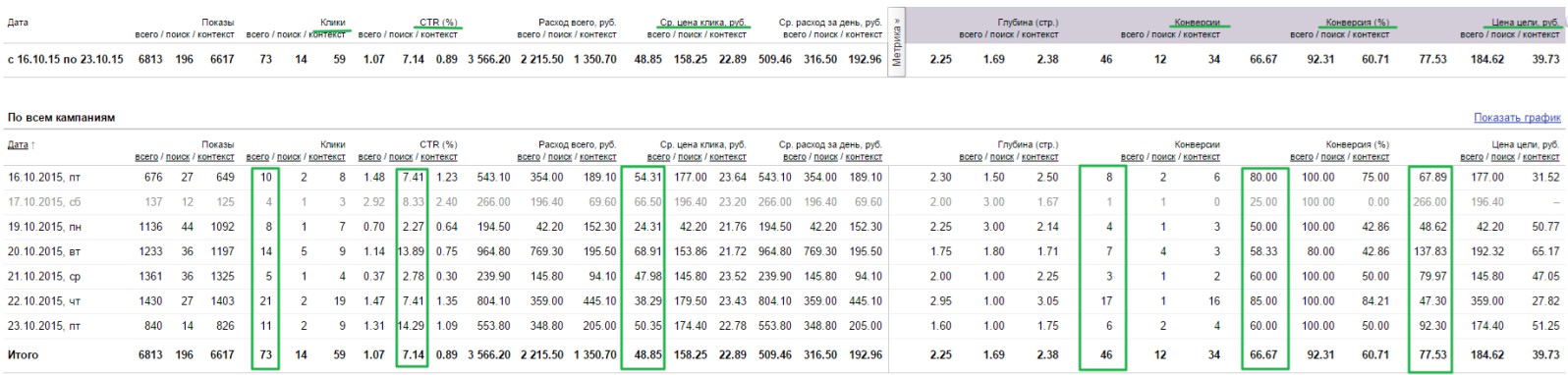Click page depth value 2.95
The width and height of the screenshot is (1568, 375).
940,301
